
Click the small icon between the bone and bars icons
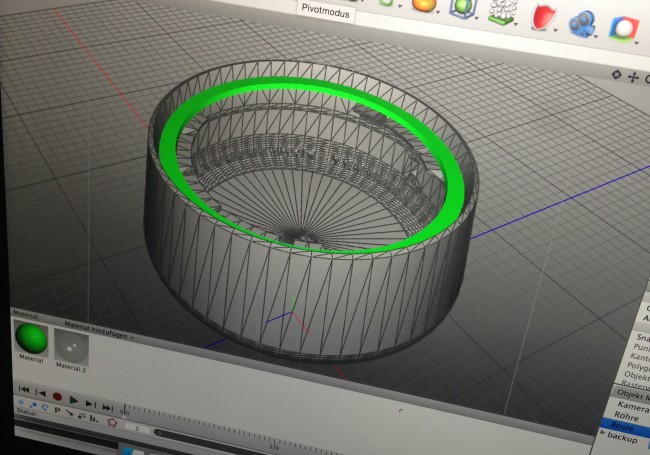[82, 416]
